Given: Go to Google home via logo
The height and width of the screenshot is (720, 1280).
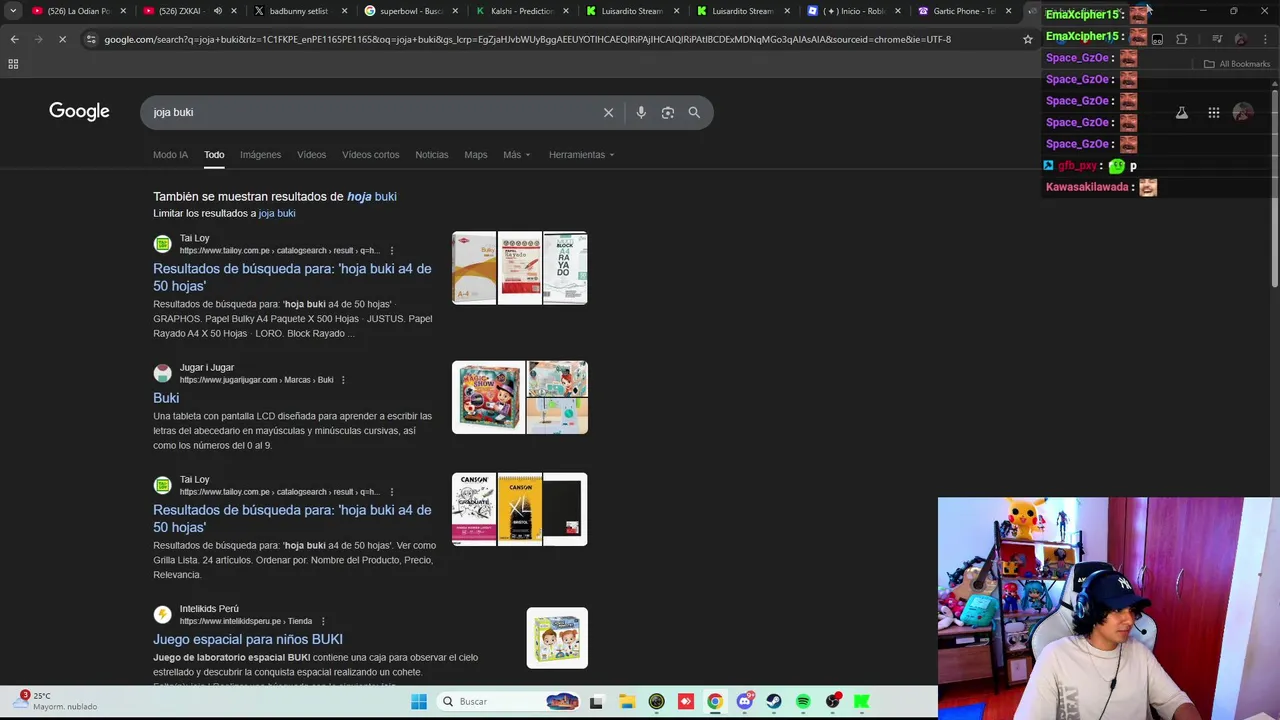Looking at the screenshot, I should (79, 112).
